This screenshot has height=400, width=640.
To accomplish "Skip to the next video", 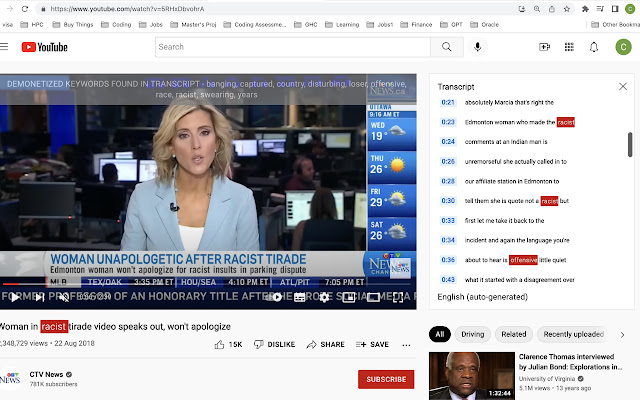I will (x=39, y=297).
